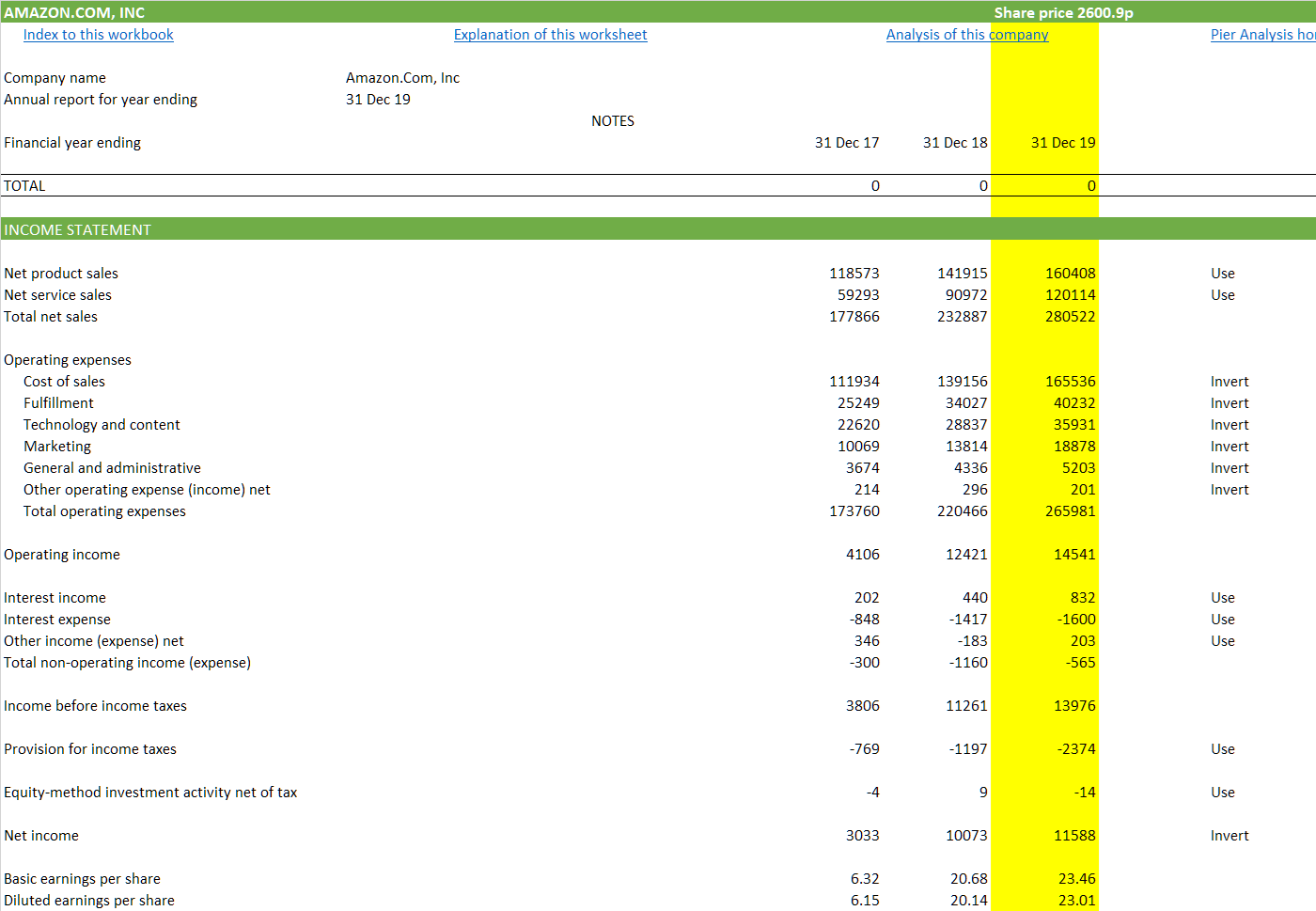Select the 11588 net income value
1316x911 pixels.
[x=1074, y=836]
